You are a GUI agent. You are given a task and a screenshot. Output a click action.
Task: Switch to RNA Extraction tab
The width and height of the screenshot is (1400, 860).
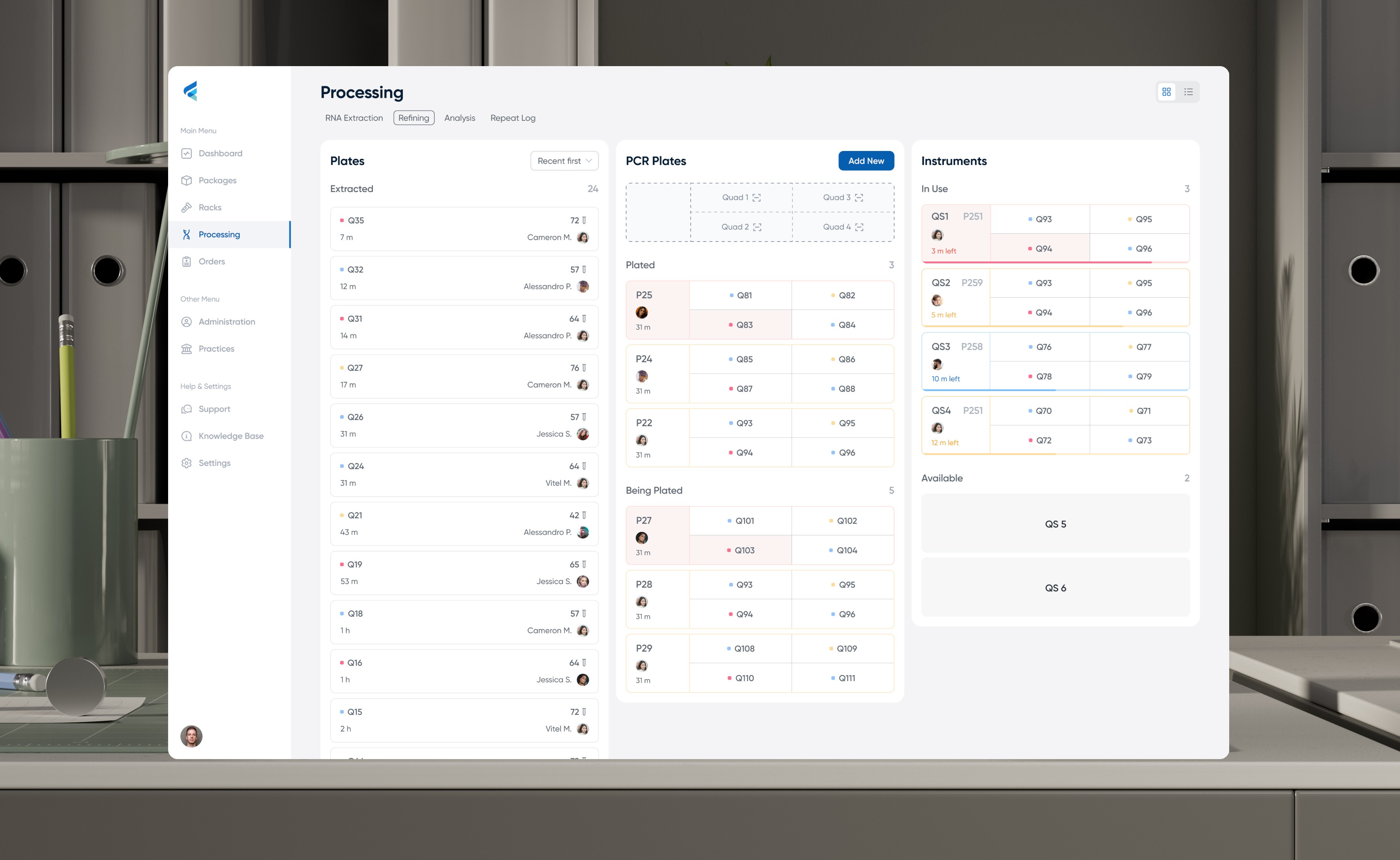coord(353,118)
